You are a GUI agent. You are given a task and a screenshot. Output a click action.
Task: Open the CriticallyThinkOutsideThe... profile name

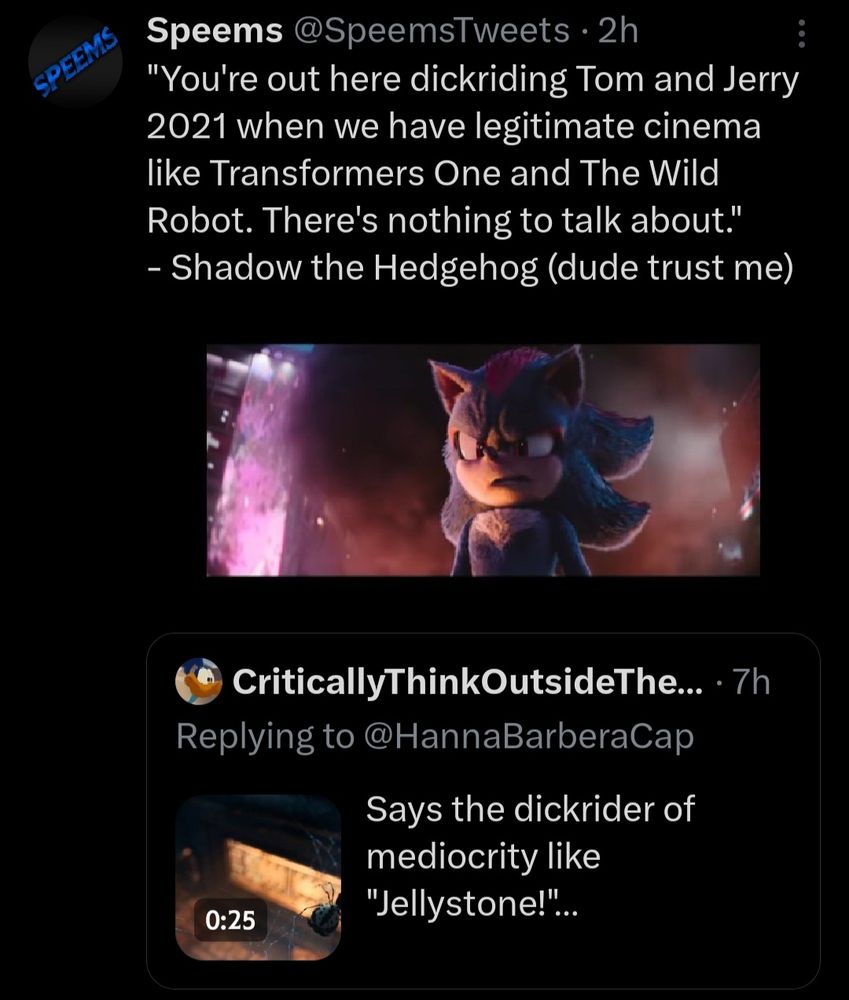[467, 684]
